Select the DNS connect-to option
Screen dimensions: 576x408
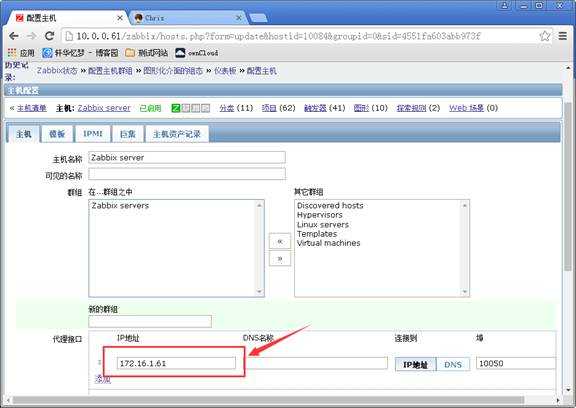click(453, 364)
